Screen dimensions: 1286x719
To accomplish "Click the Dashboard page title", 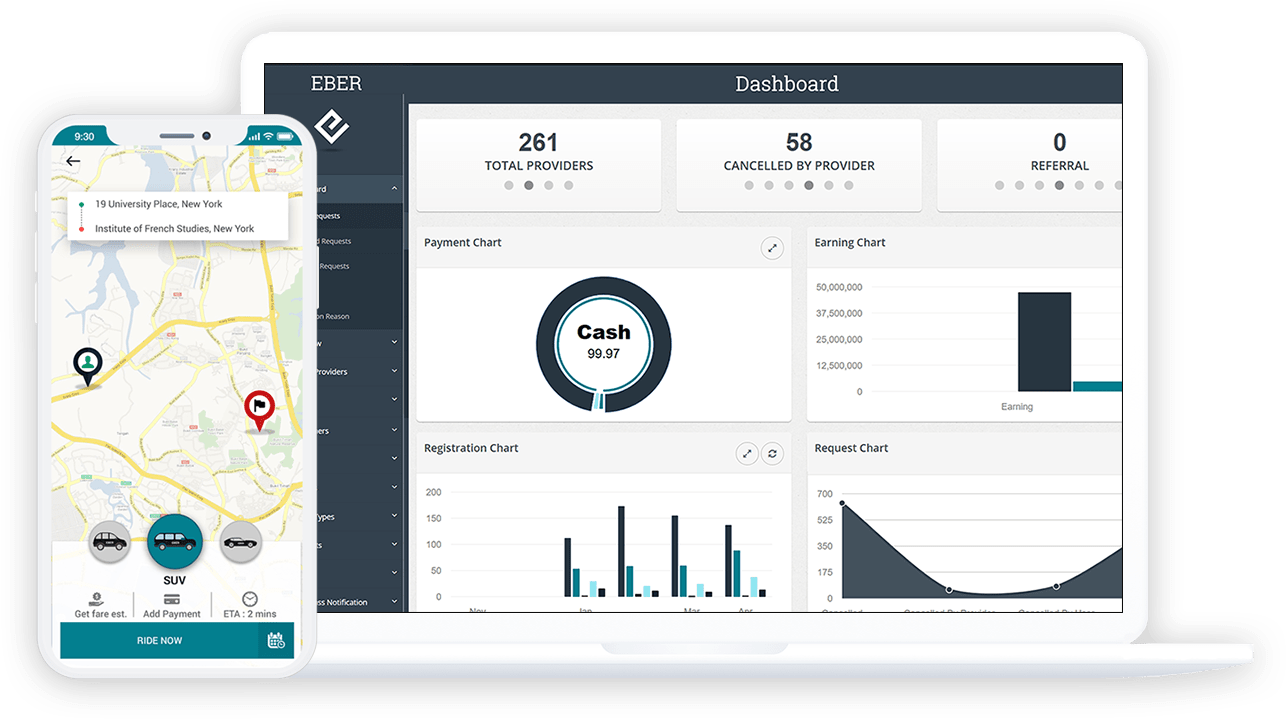I will 787,84.
